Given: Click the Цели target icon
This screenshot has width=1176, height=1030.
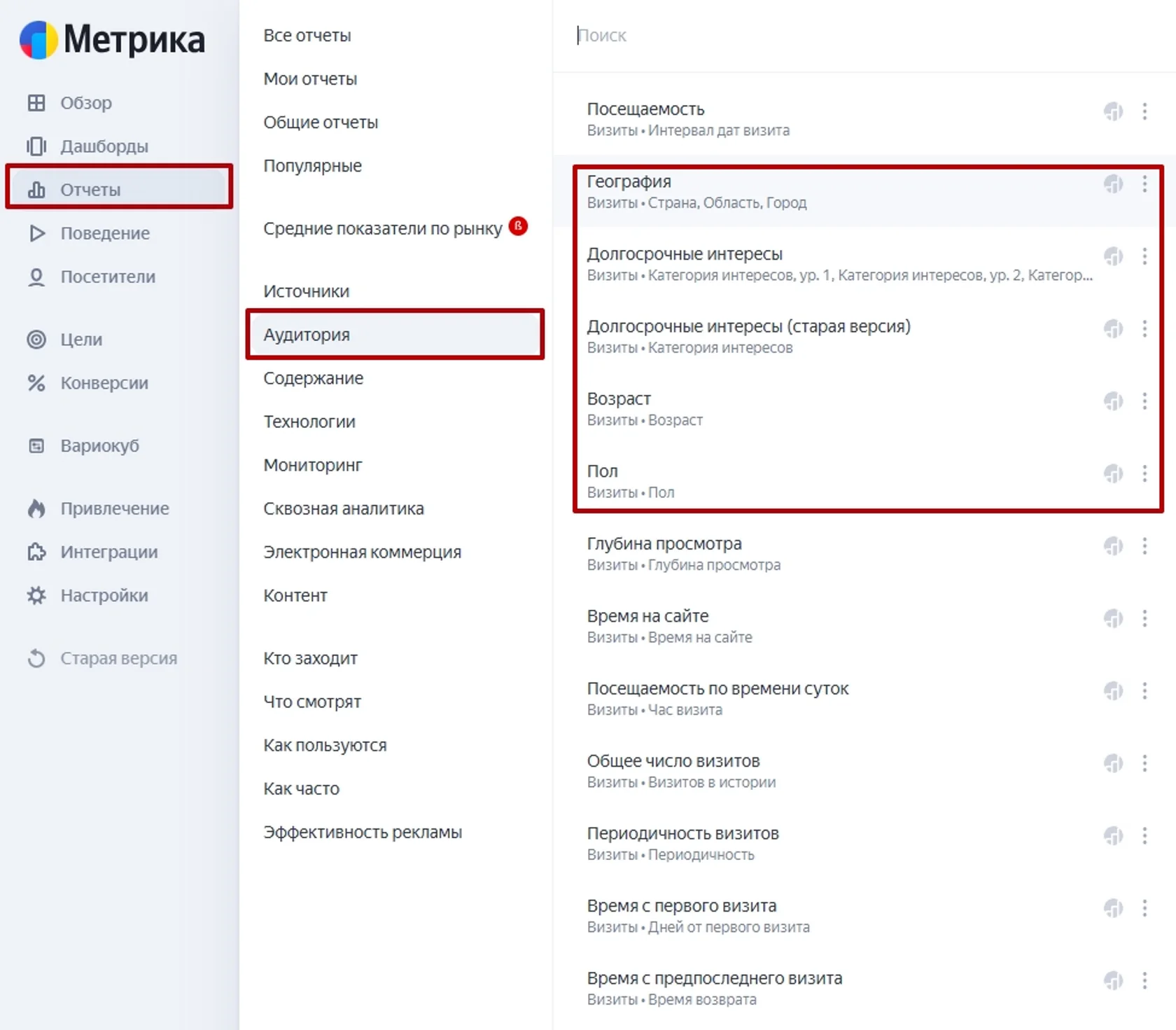Looking at the screenshot, I should point(36,340).
